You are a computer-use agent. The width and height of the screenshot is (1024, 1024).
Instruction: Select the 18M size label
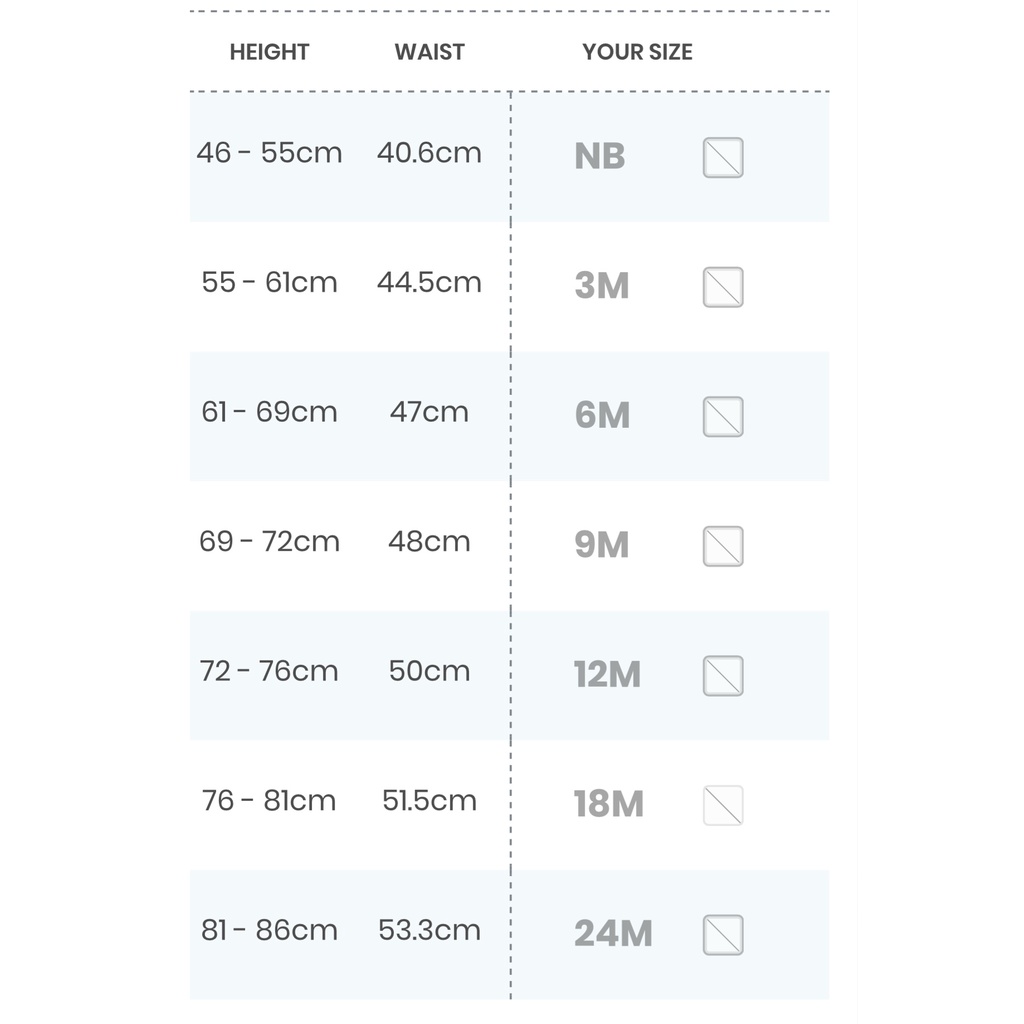click(x=608, y=804)
